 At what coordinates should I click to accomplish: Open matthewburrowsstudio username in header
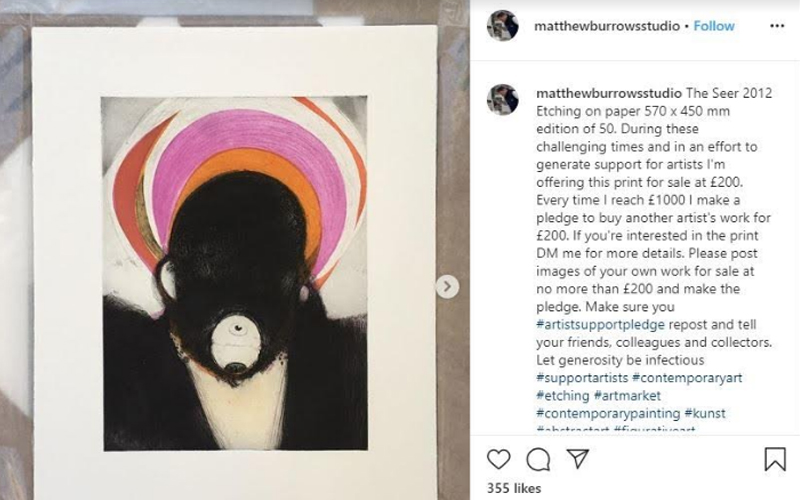607,25
